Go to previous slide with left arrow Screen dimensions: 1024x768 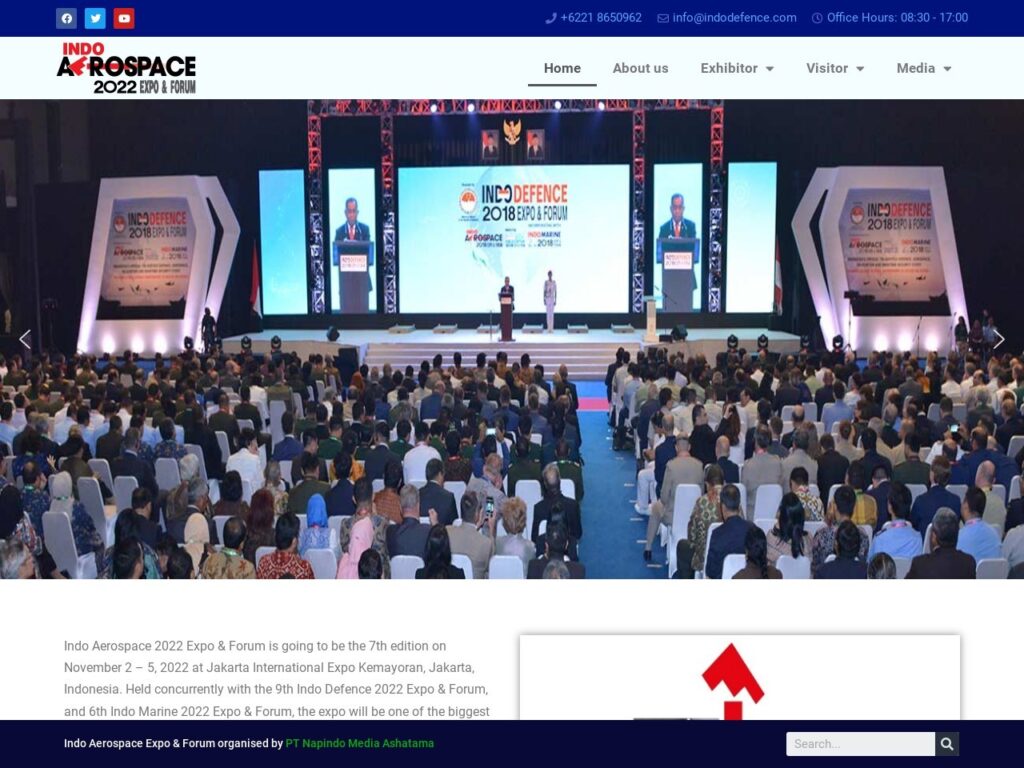coord(25,339)
